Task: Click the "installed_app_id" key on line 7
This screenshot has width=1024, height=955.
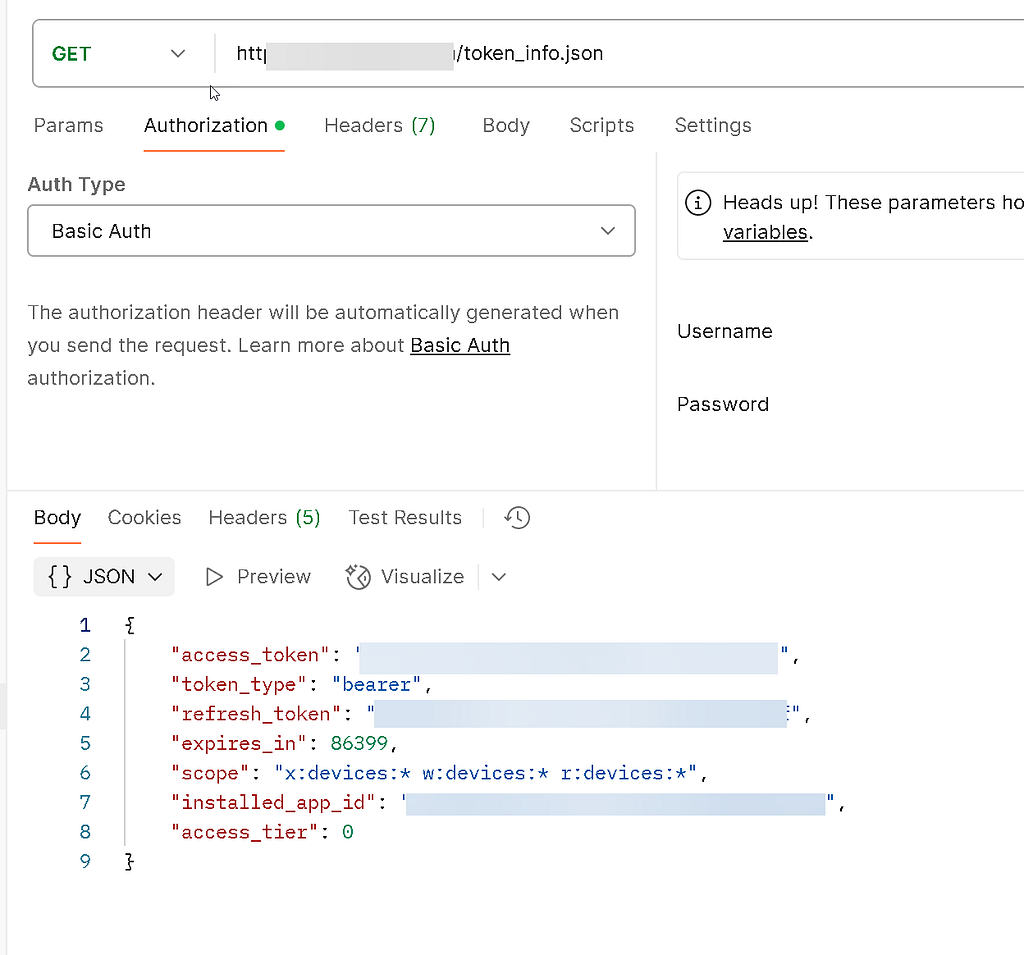Action: tap(273, 802)
